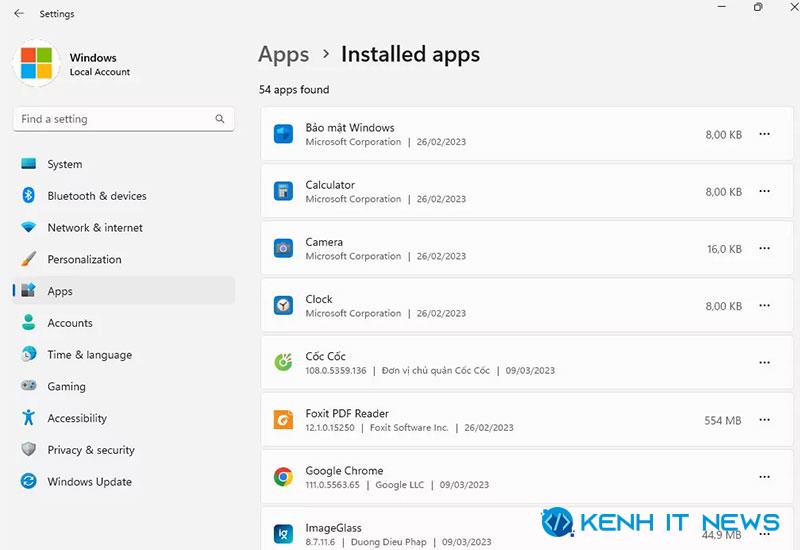Open more options for Bảo mật Windows

(x=764, y=134)
